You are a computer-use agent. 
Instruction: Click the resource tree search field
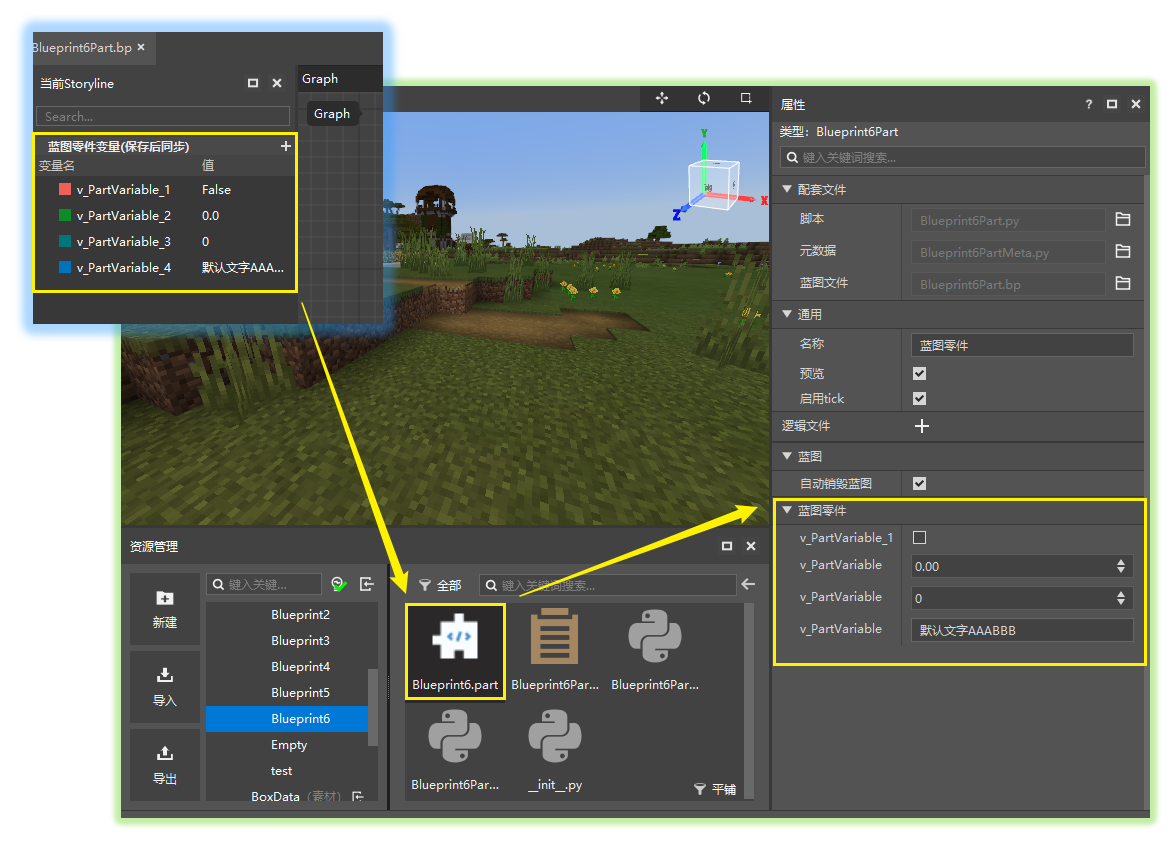[264, 584]
